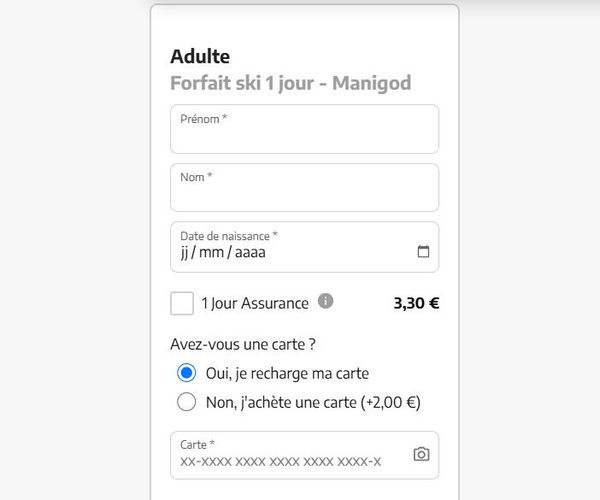Open the date picker calendar icon
The image size is (600, 500).
pyautogui.click(x=423, y=252)
